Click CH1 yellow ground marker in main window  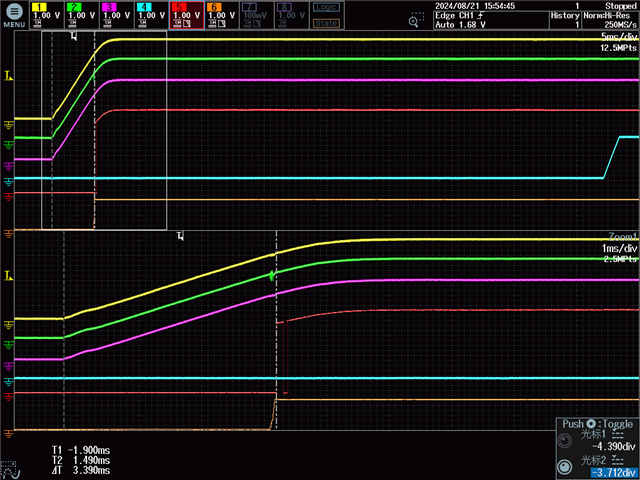pos(8,125)
